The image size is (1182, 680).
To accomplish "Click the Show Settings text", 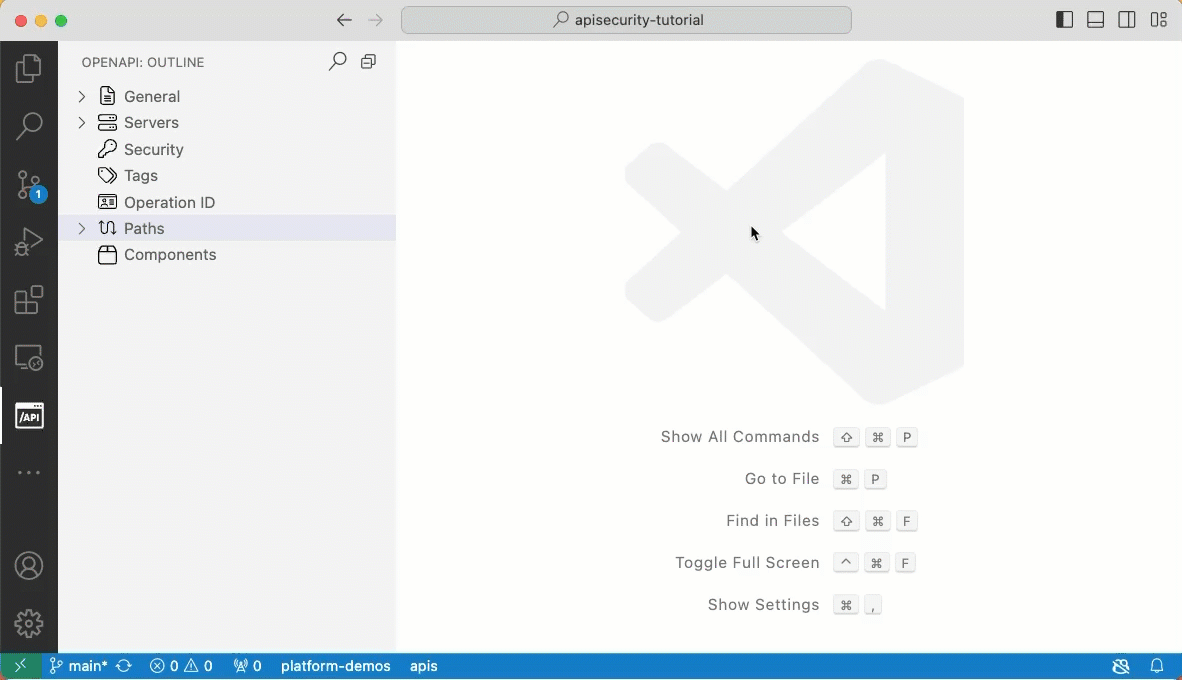I will pos(763,605).
